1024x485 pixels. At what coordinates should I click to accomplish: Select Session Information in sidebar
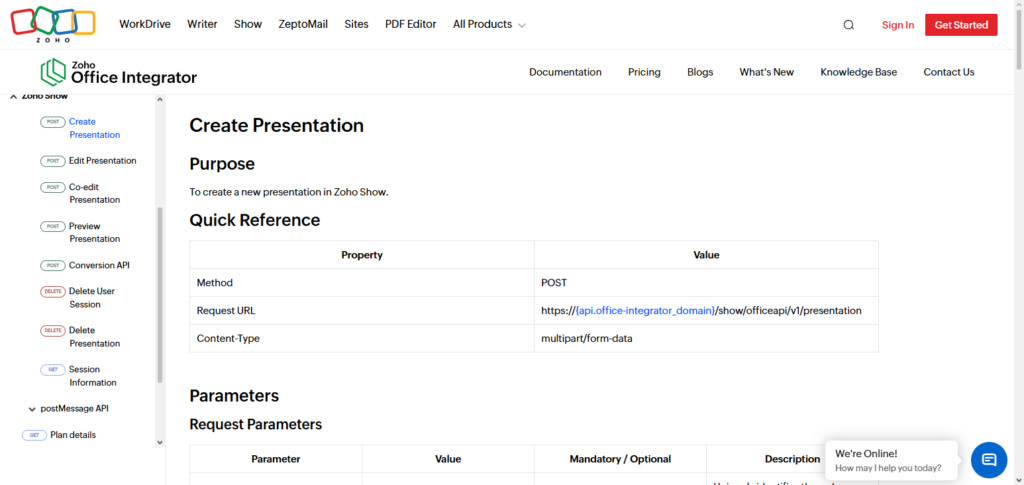93,376
